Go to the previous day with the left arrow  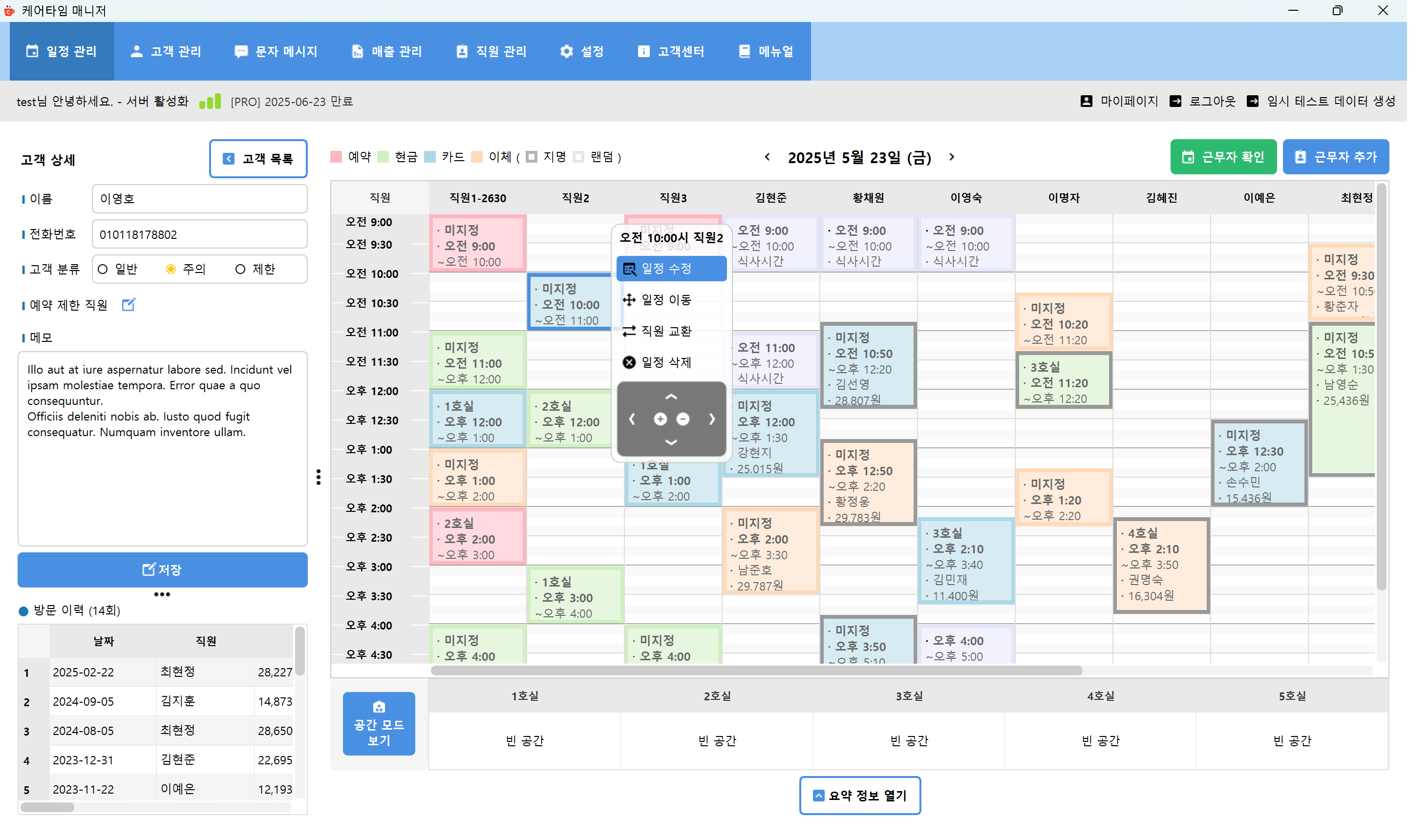click(767, 157)
